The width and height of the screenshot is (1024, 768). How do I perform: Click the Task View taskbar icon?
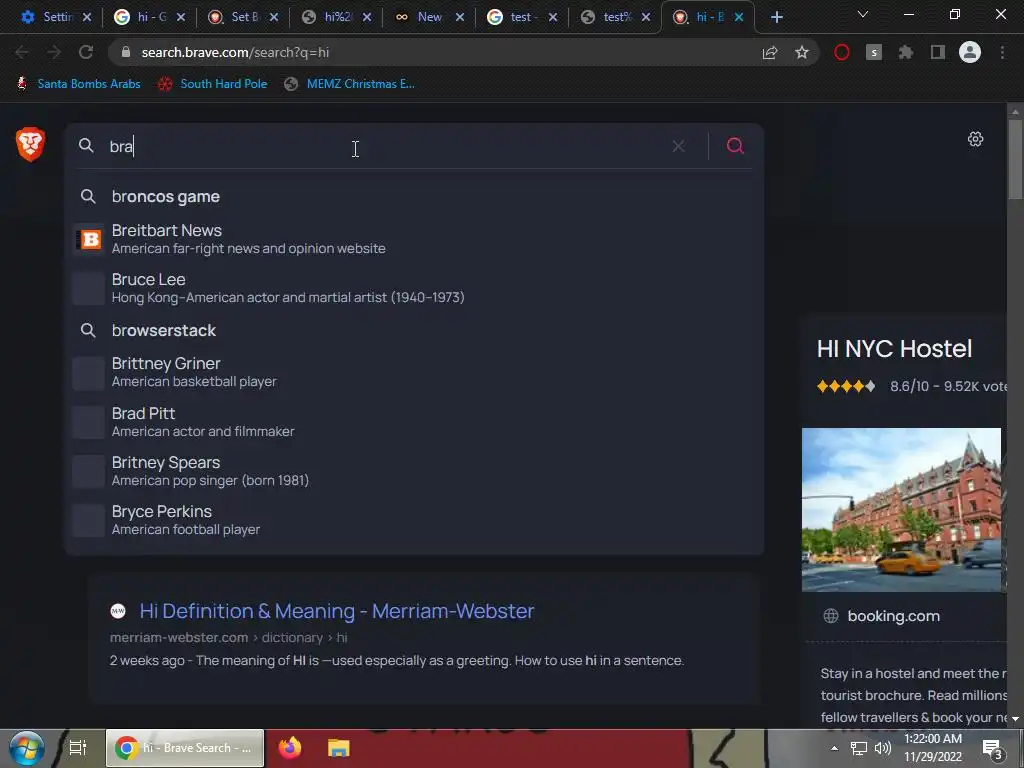(x=78, y=748)
